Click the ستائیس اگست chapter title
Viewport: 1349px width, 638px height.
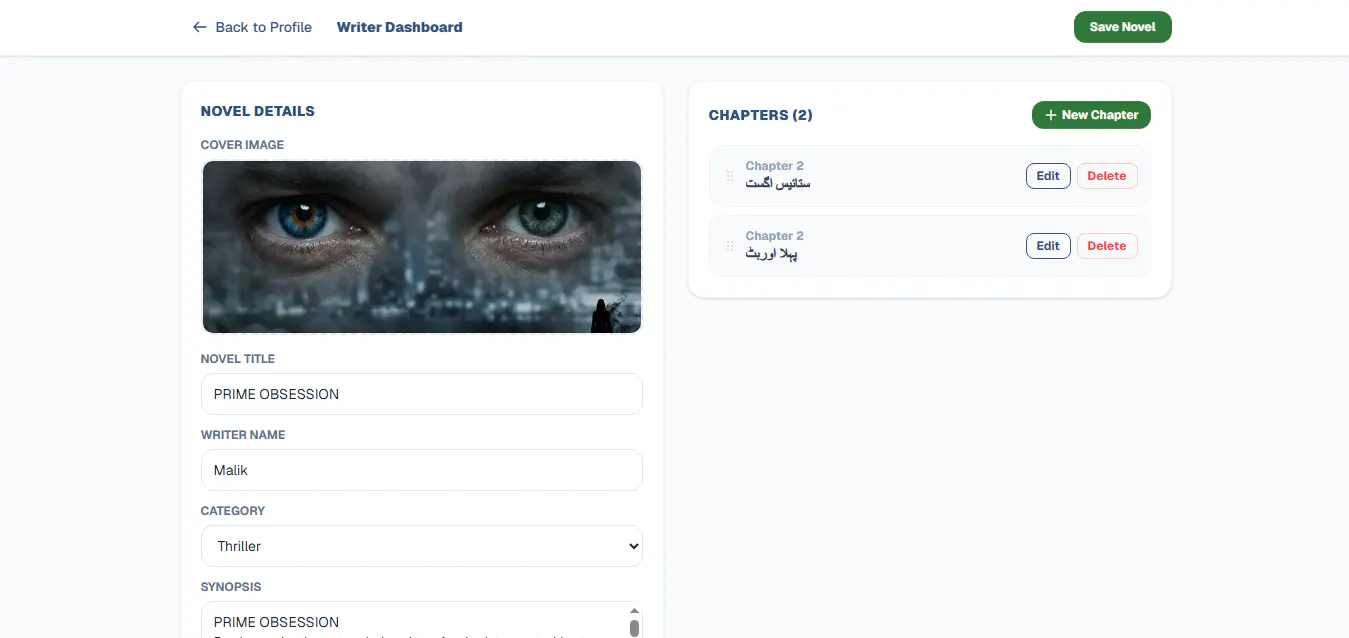click(778, 184)
